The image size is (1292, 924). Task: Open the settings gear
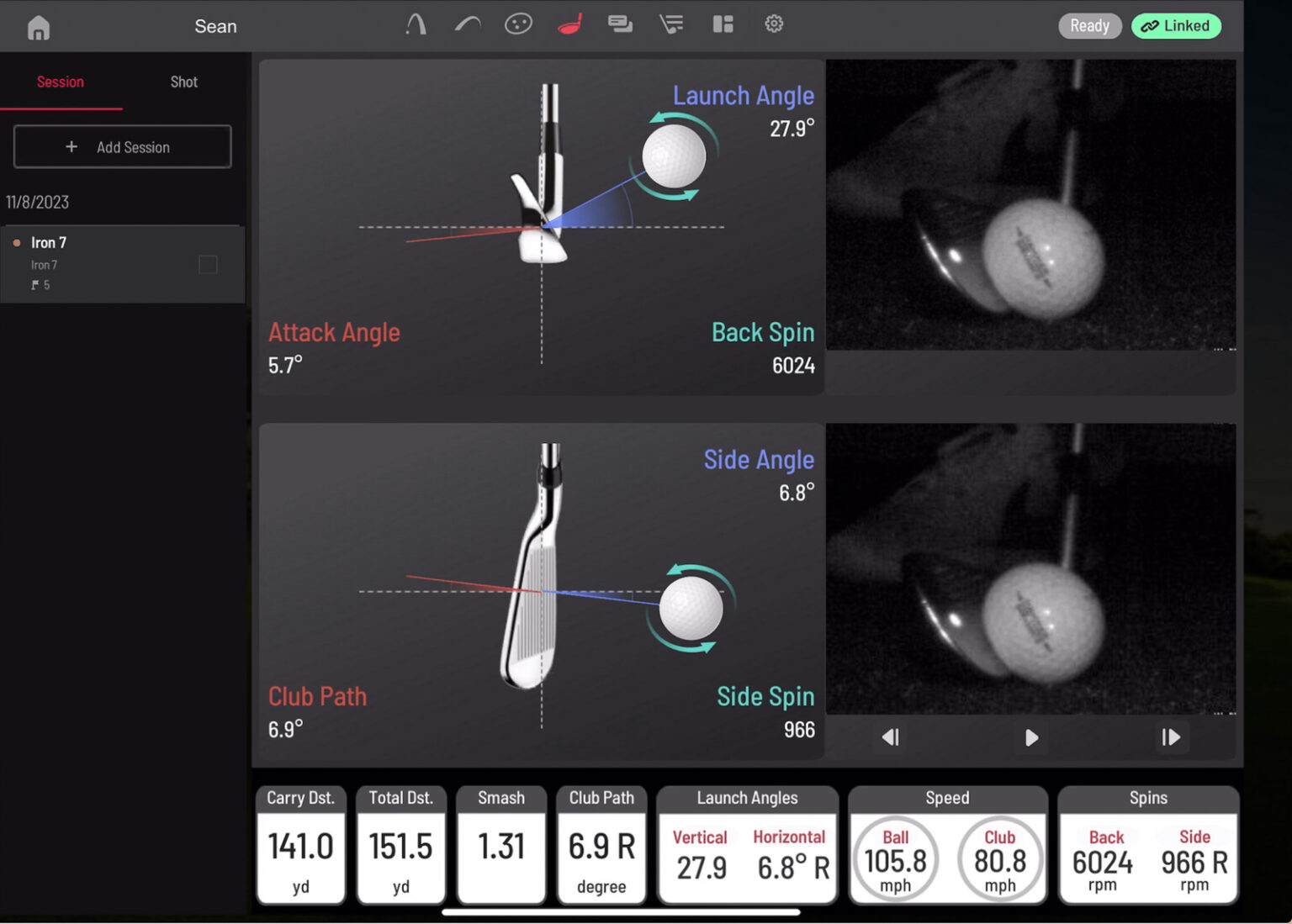774,24
